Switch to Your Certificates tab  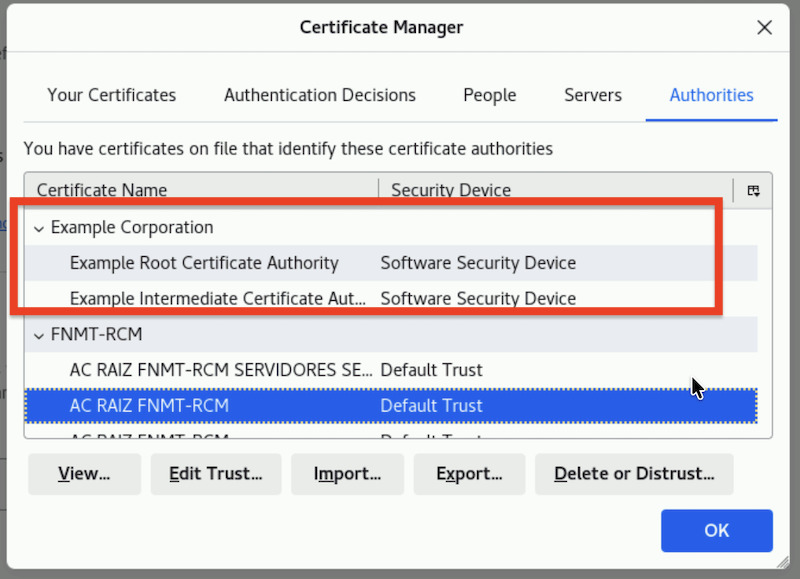coord(111,96)
